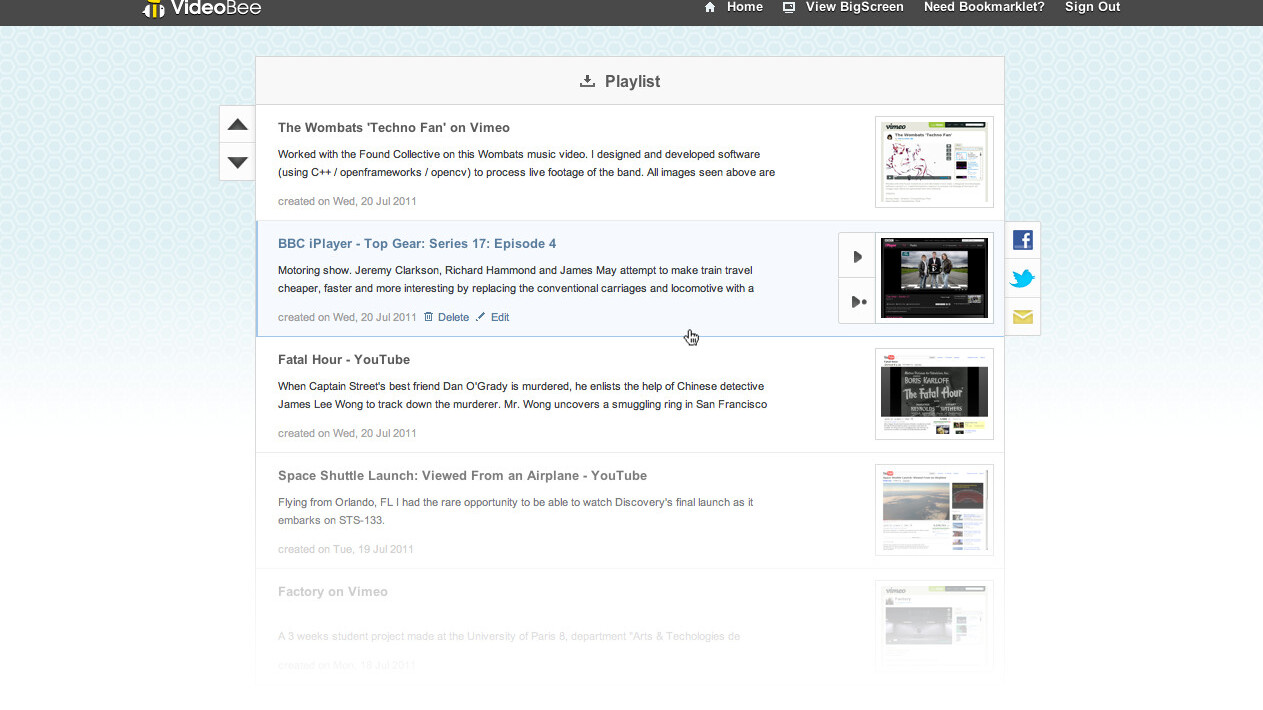This screenshot has height=710, width=1263.
Task: Click the VideoBee bee logo
Action: [x=153, y=9]
